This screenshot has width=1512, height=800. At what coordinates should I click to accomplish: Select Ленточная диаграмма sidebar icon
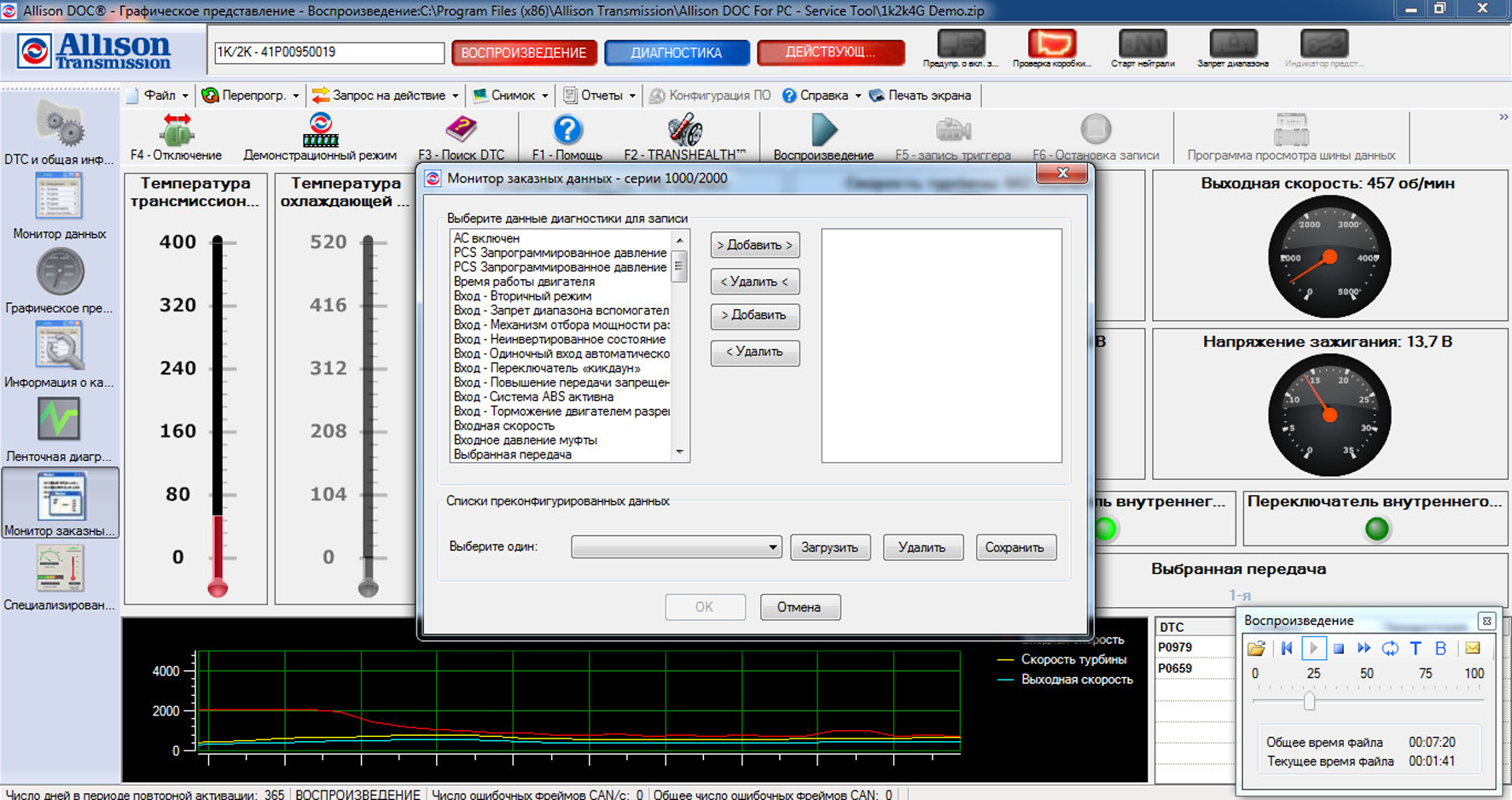point(59,420)
